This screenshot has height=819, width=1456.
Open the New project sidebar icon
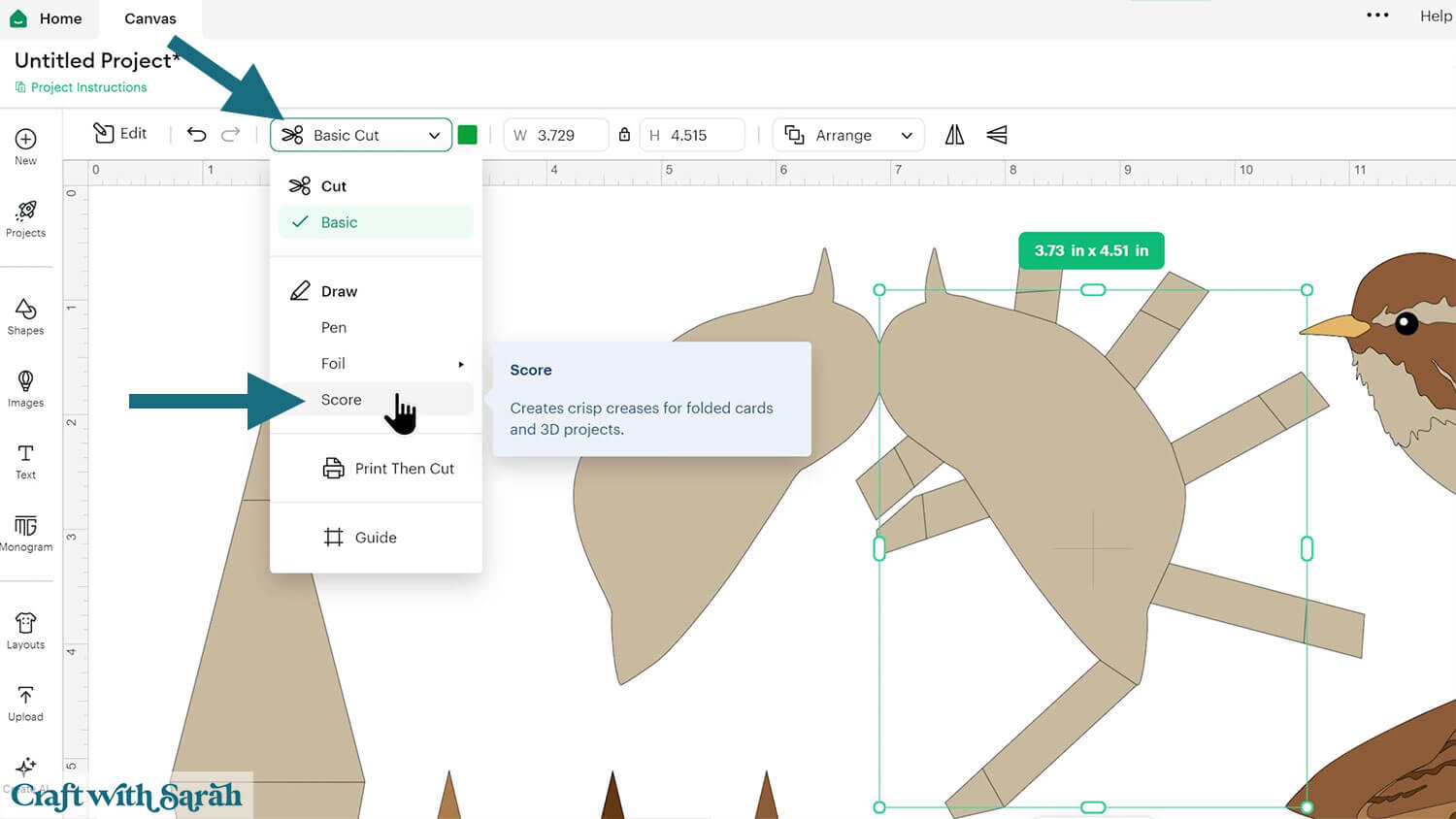pos(26,146)
